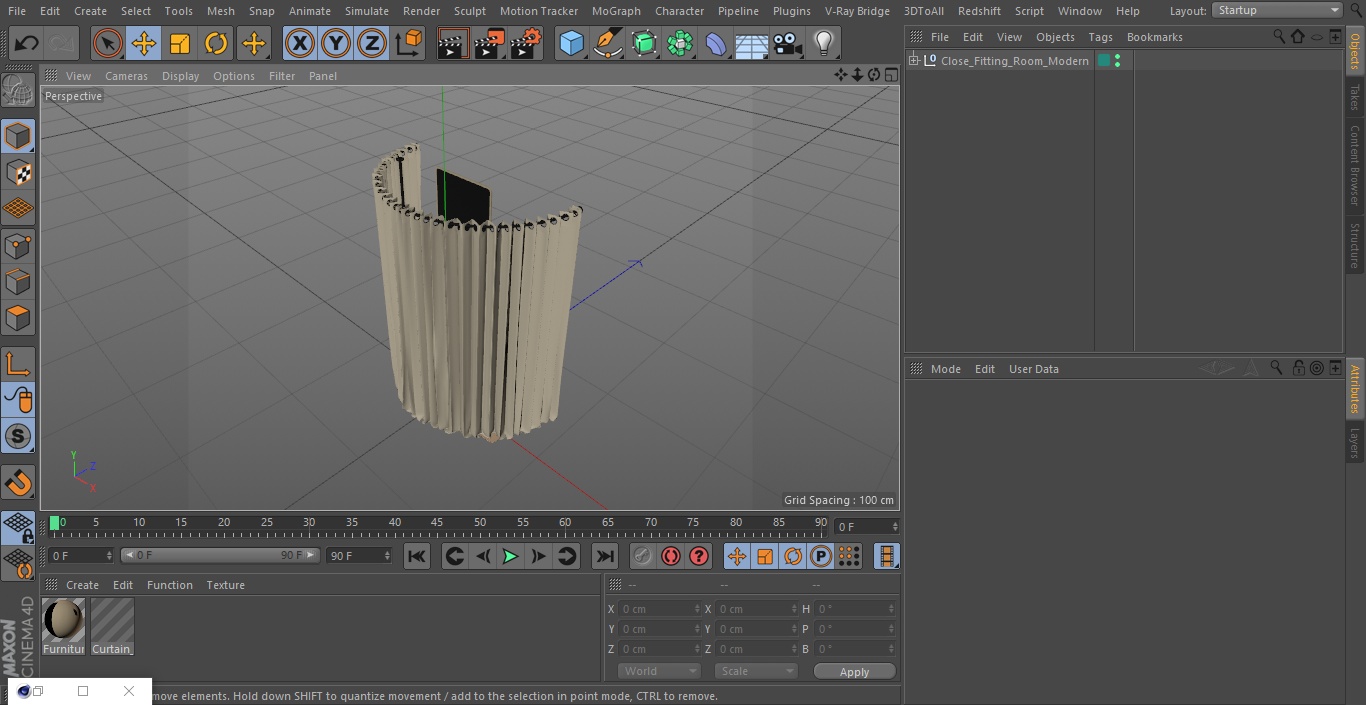Click the deformer bend icon
1366x705 pixels.
pos(716,44)
